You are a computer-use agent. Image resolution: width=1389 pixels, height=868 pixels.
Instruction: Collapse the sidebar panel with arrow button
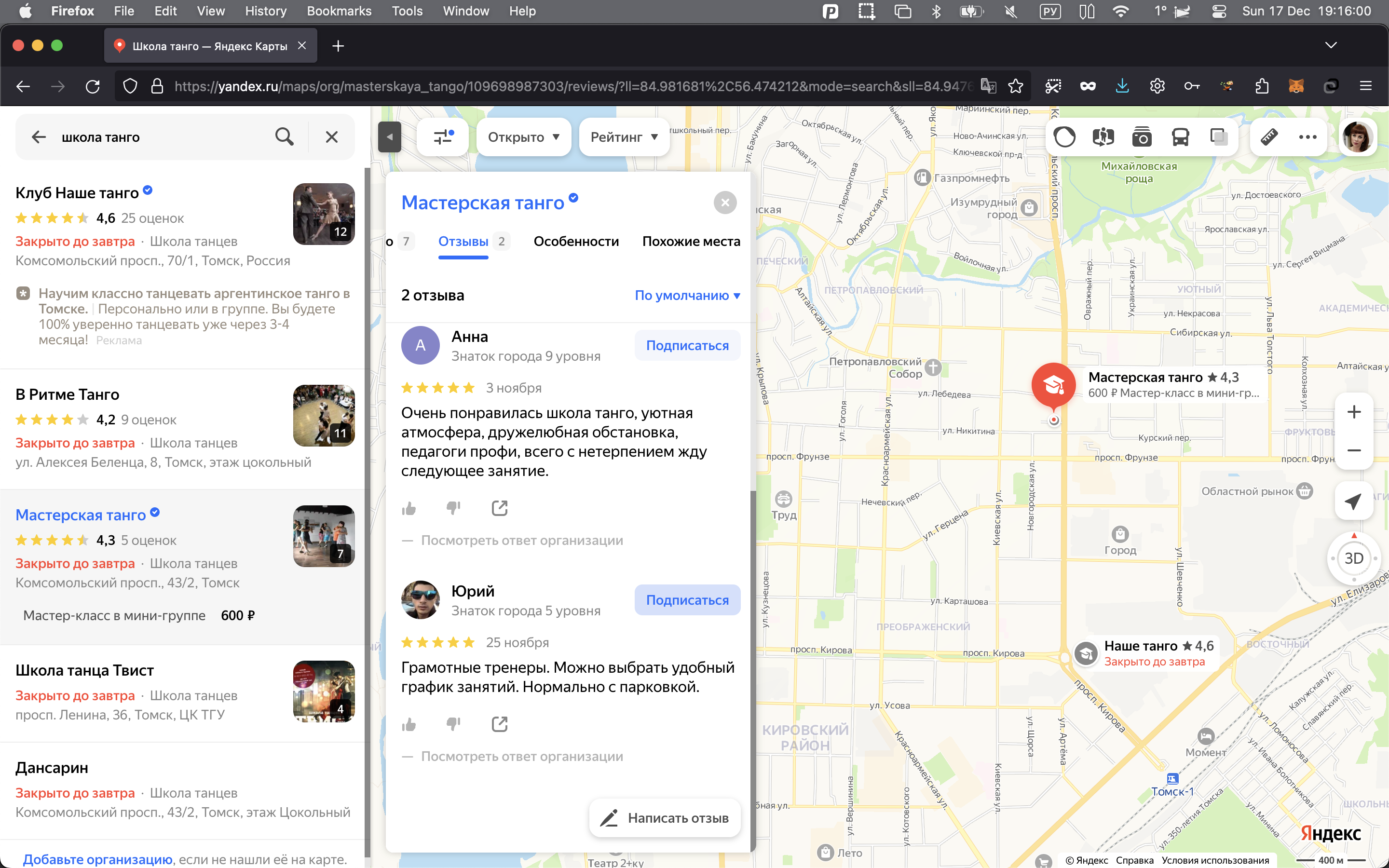point(390,137)
